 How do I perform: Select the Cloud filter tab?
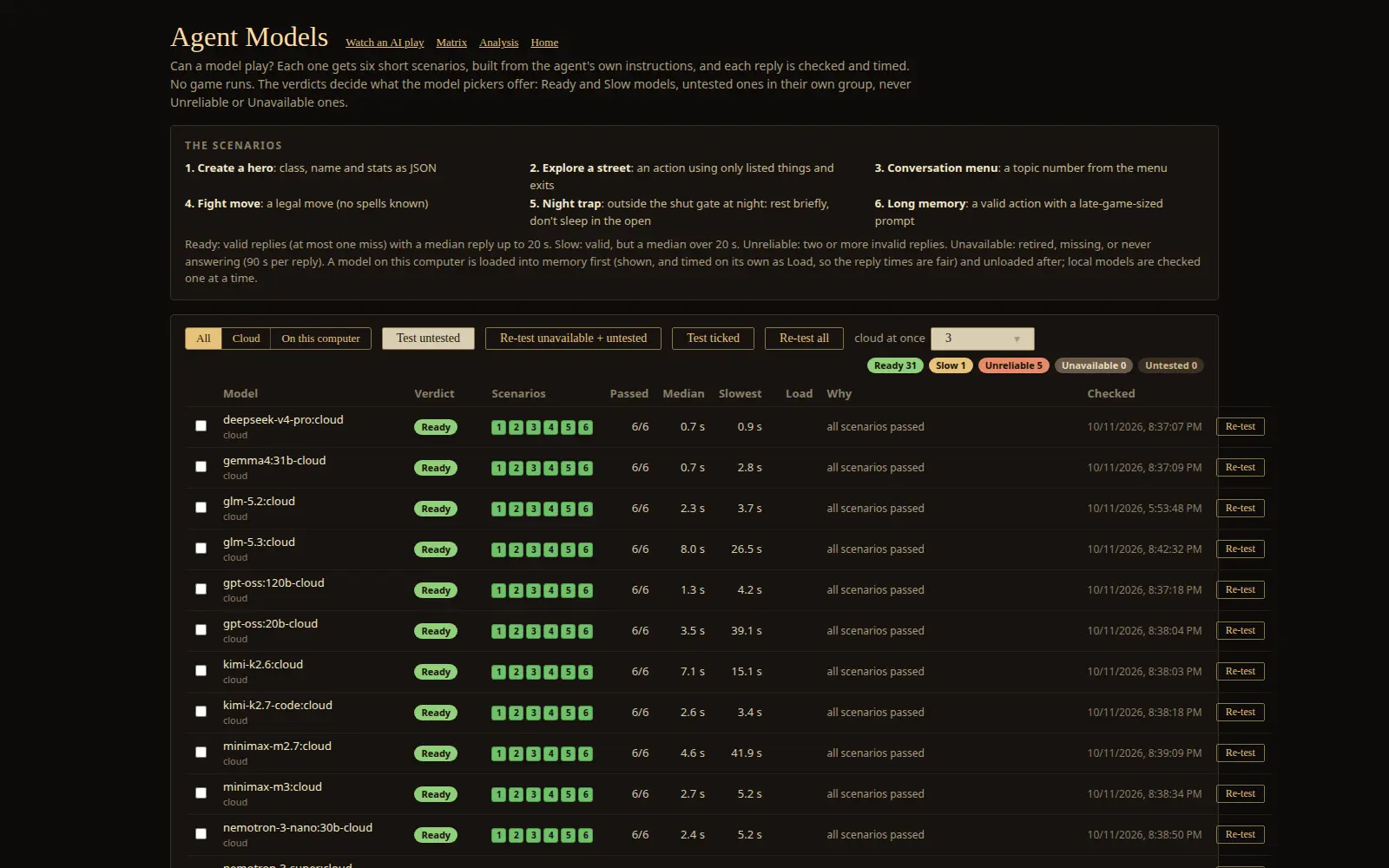pos(246,339)
